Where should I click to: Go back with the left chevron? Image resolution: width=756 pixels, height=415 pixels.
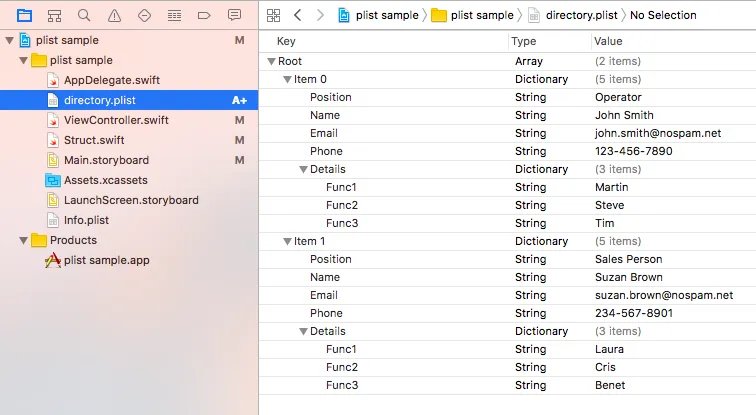(x=297, y=15)
